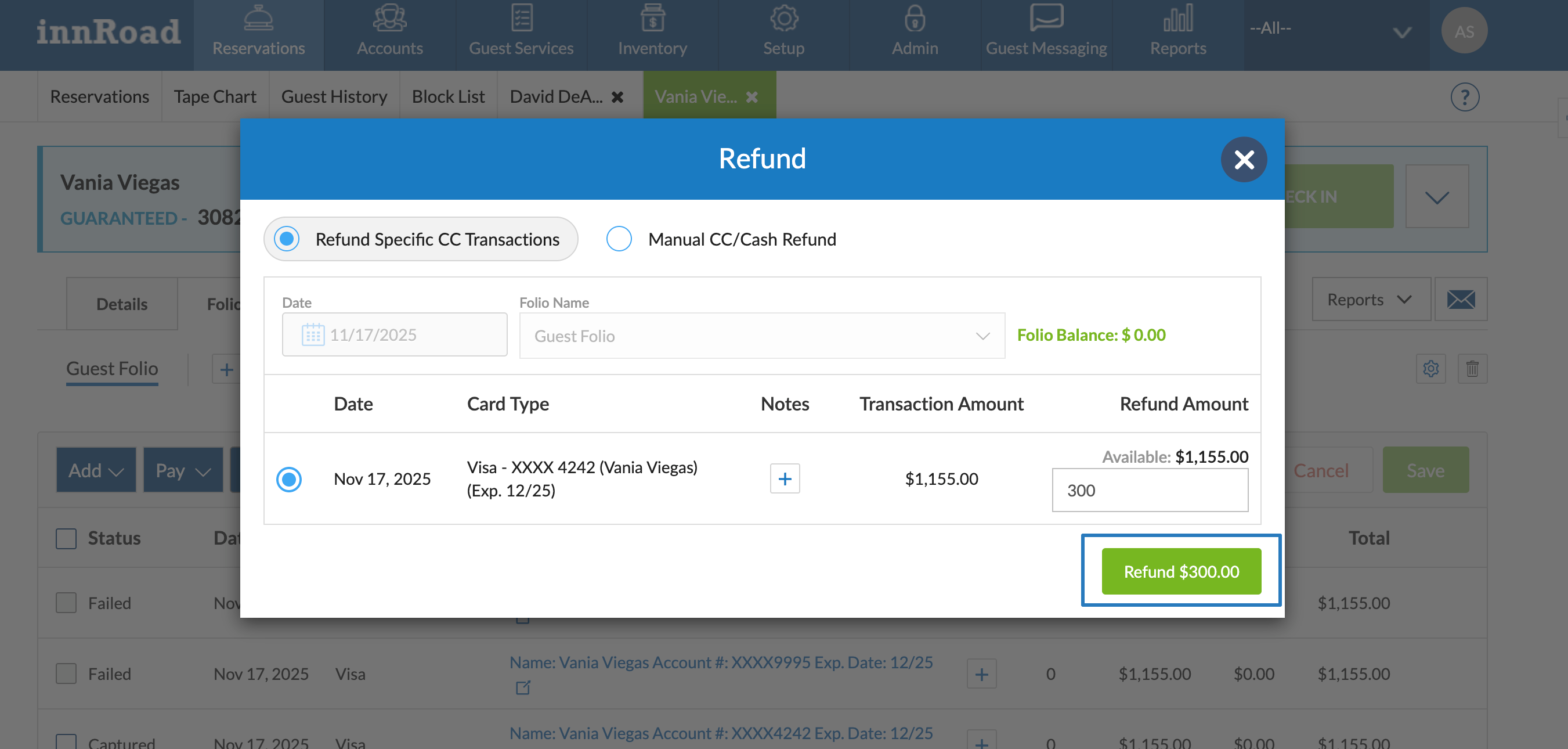Open folio settings gear icon

pos(1430,369)
